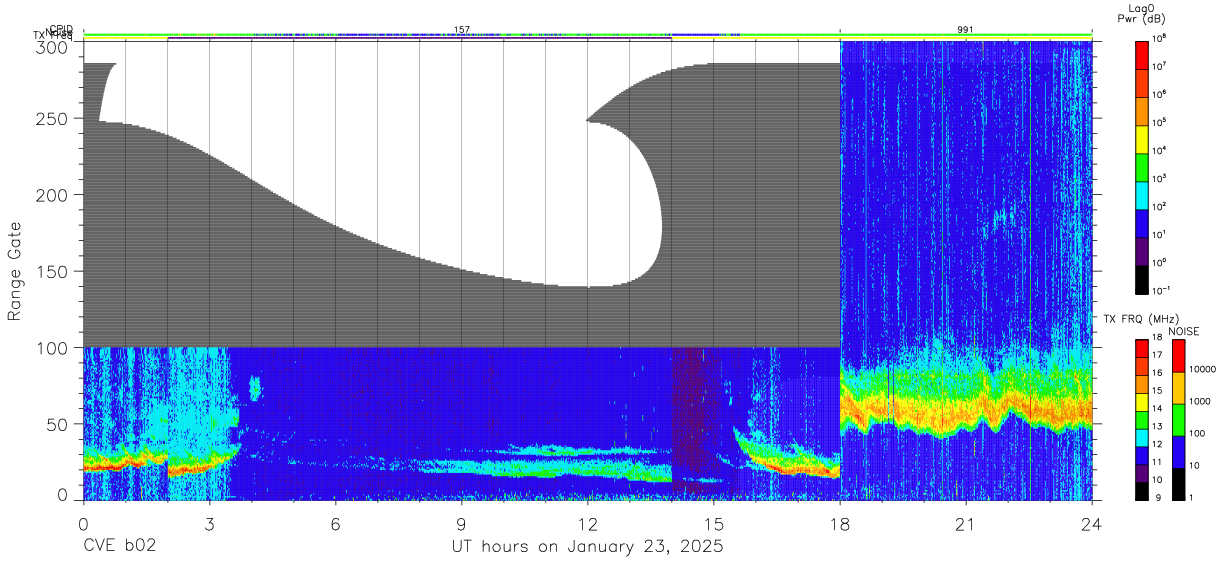This screenshot has height=567, width=1228.
Task: Click the CPID value '991' above the plot
Action: [965, 30]
